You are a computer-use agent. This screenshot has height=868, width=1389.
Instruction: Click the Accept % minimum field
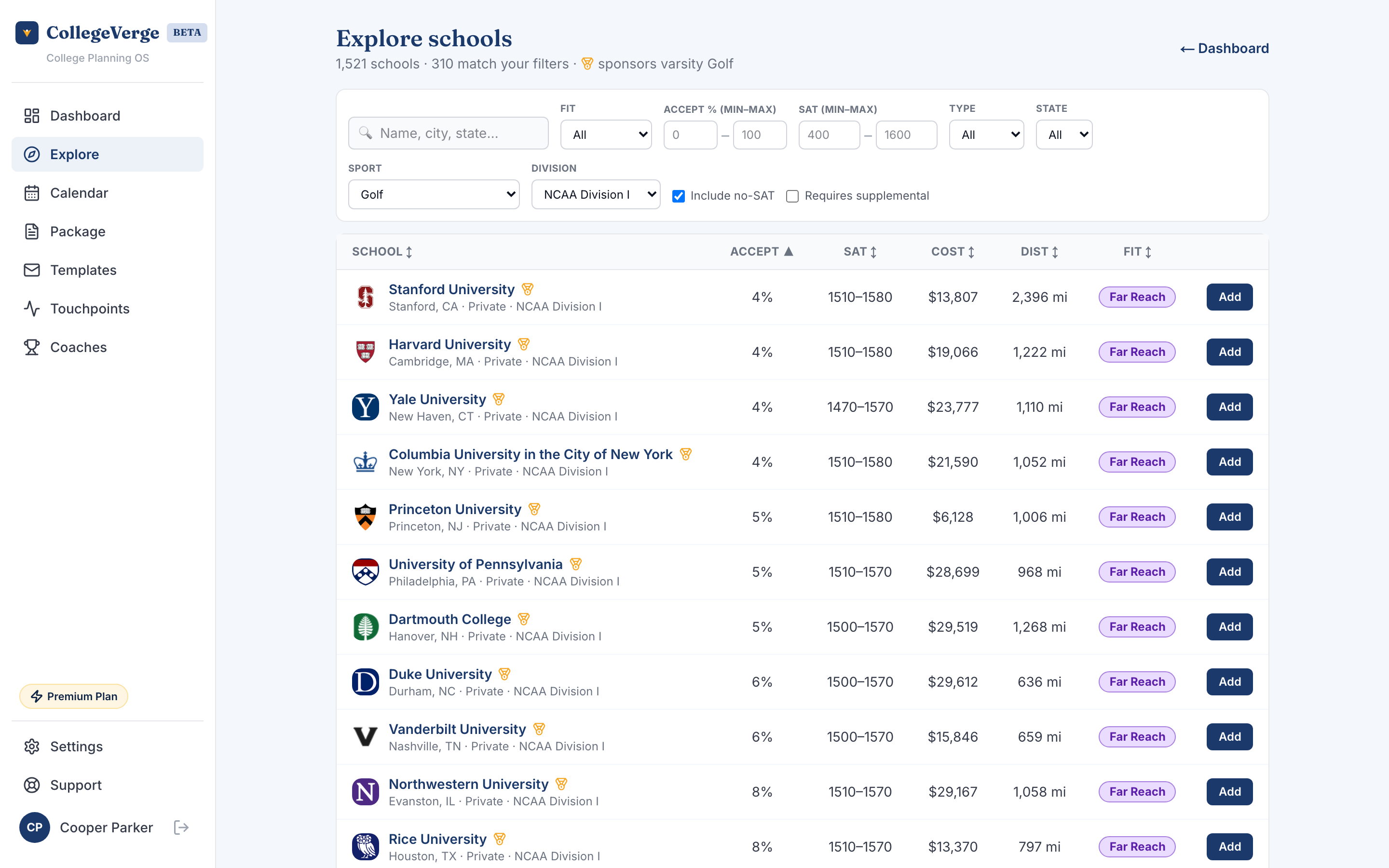pos(690,135)
